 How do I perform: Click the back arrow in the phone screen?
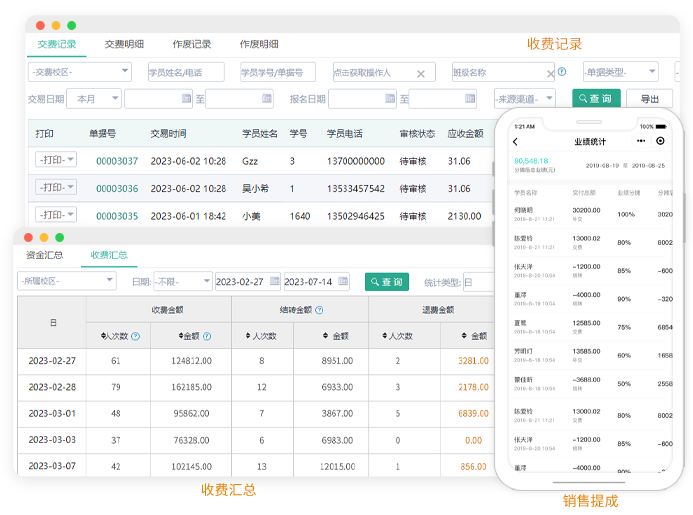517,142
